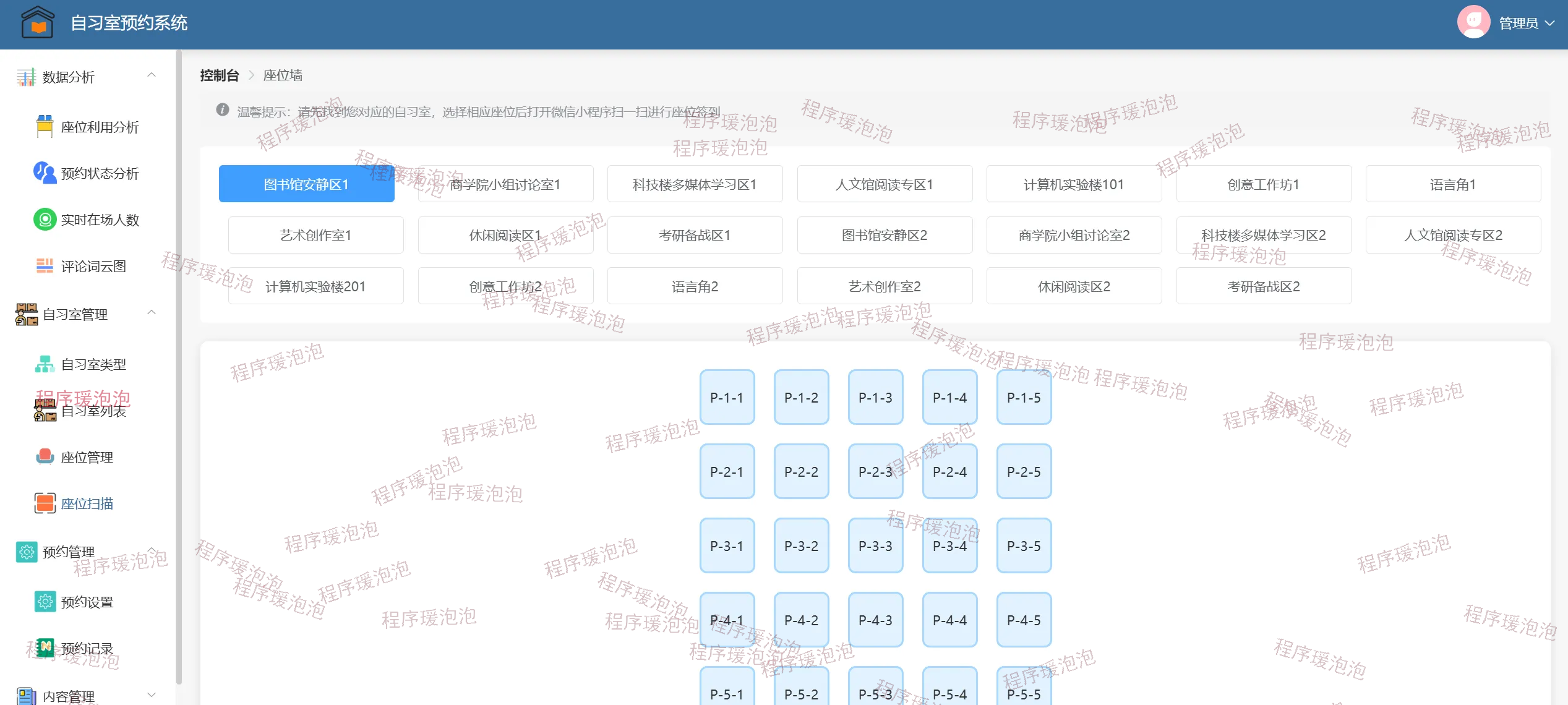Screen dimensions: 1568x705
Task: Click the 预约记录 notebook icon
Action: pyautogui.click(x=45, y=648)
